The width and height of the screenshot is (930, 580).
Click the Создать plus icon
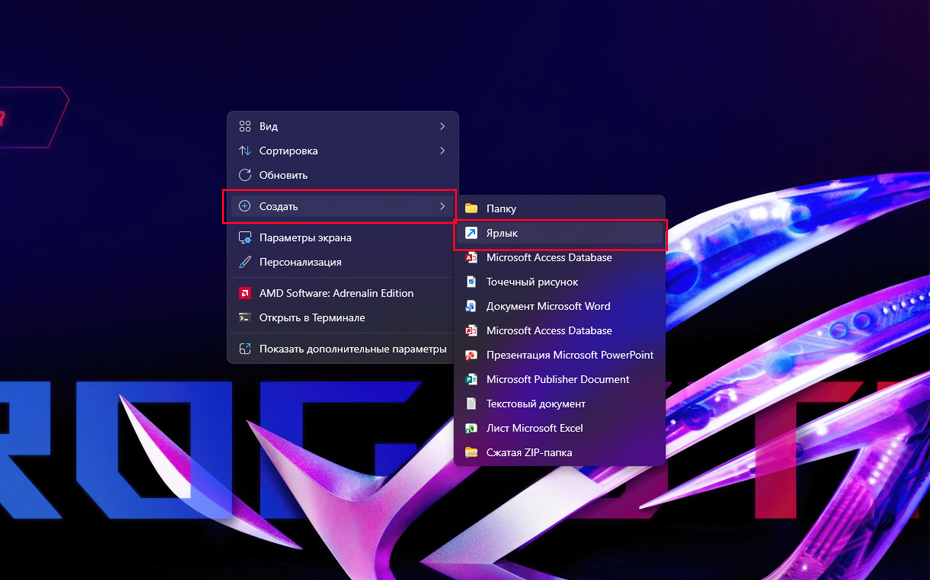click(245, 206)
